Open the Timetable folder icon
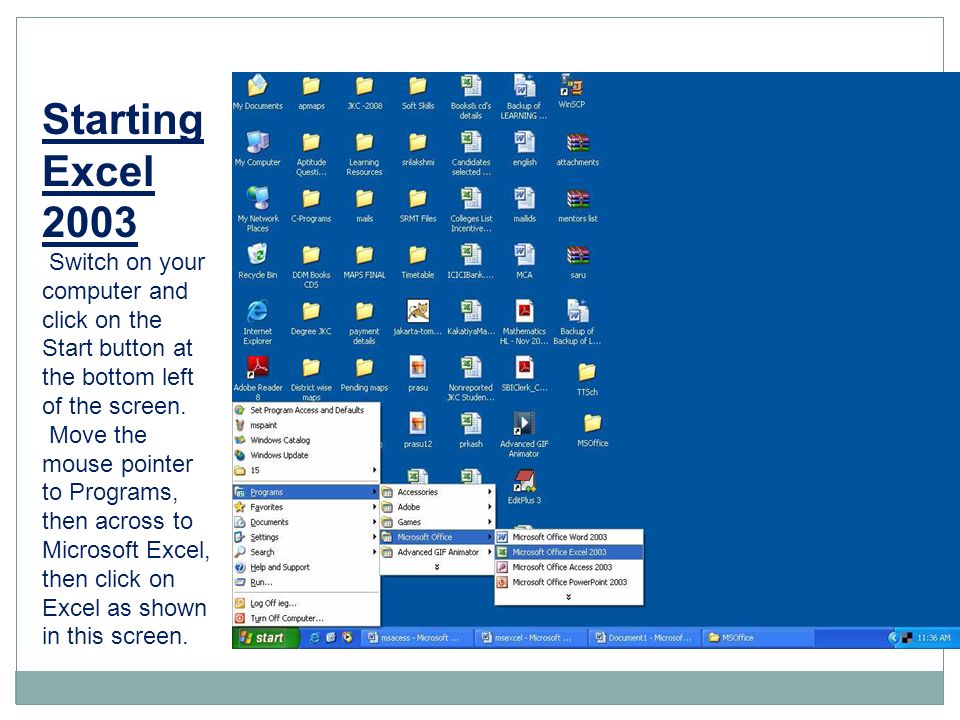This screenshot has height=720, width=960. point(418,261)
